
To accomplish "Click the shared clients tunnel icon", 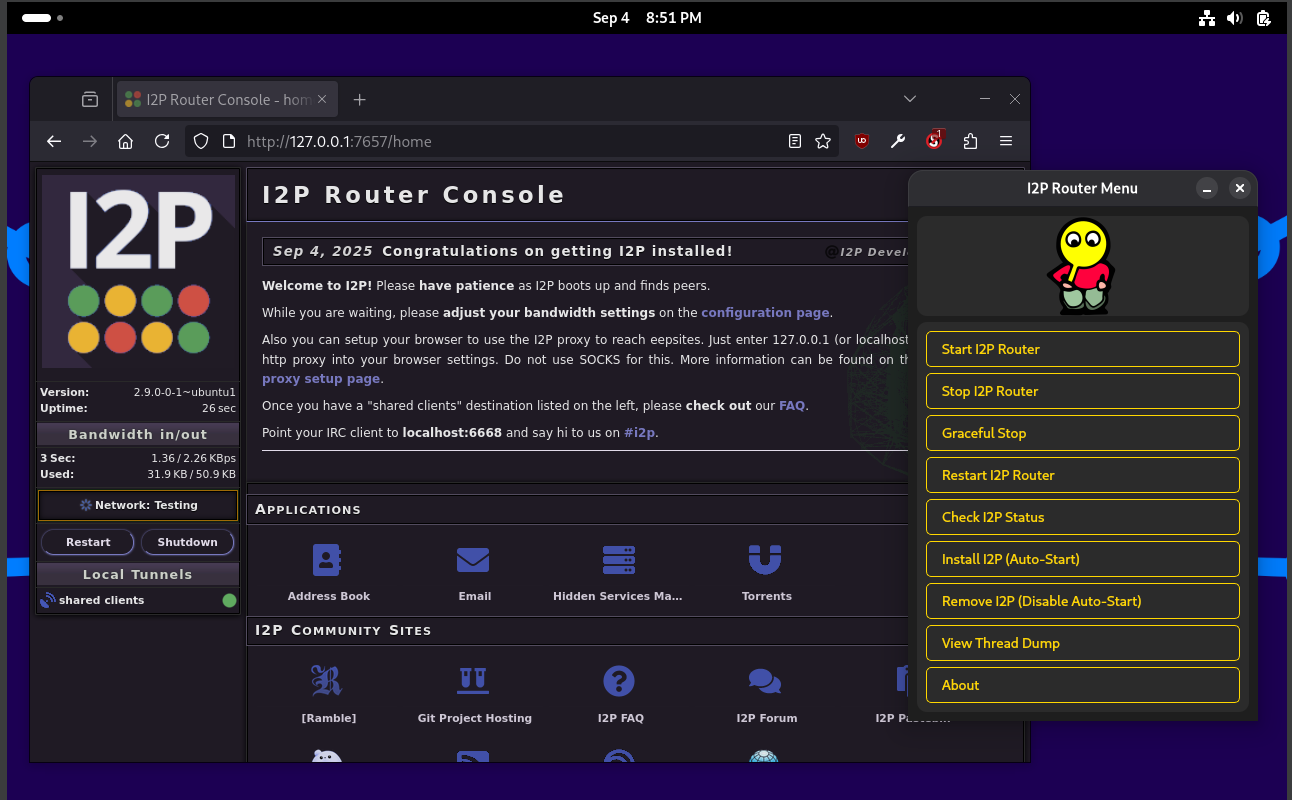I will tap(48, 600).
